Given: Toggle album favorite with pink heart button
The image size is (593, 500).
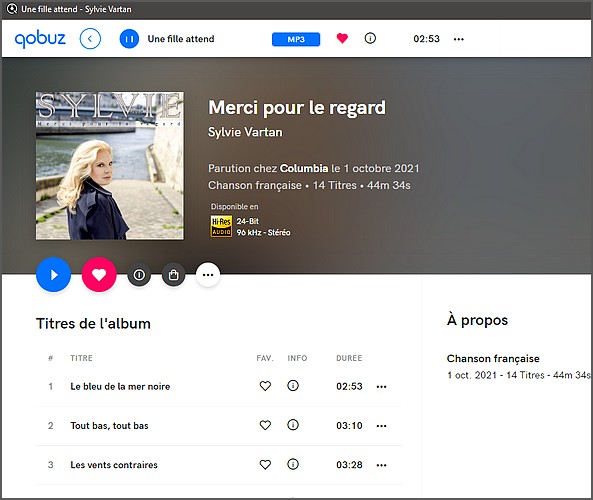Looking at the screenshot, I should tap(99, 275).
